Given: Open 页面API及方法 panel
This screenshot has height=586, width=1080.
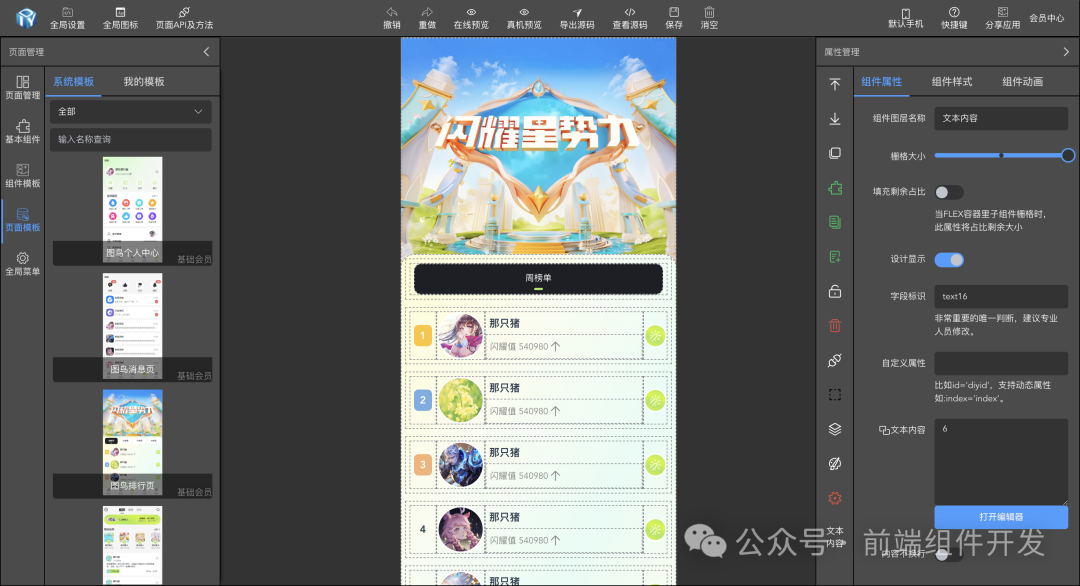Looking at the screenshot, I should (184, 18).
